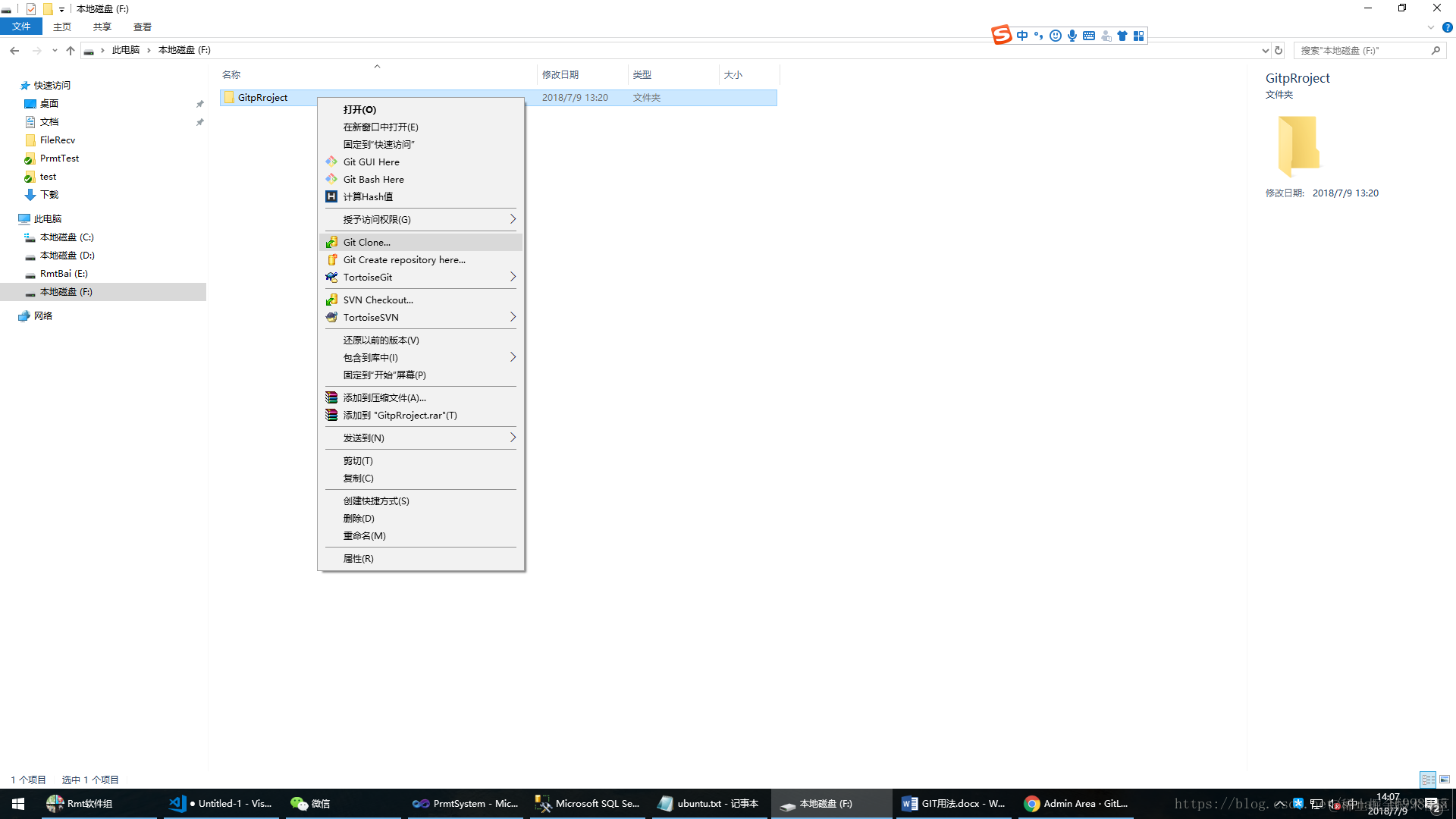Image resolution: width=1456 pixels, height=819 pixels.
Task: Click the Sogou microphone voice input icon
Action: pos(1072,36)
